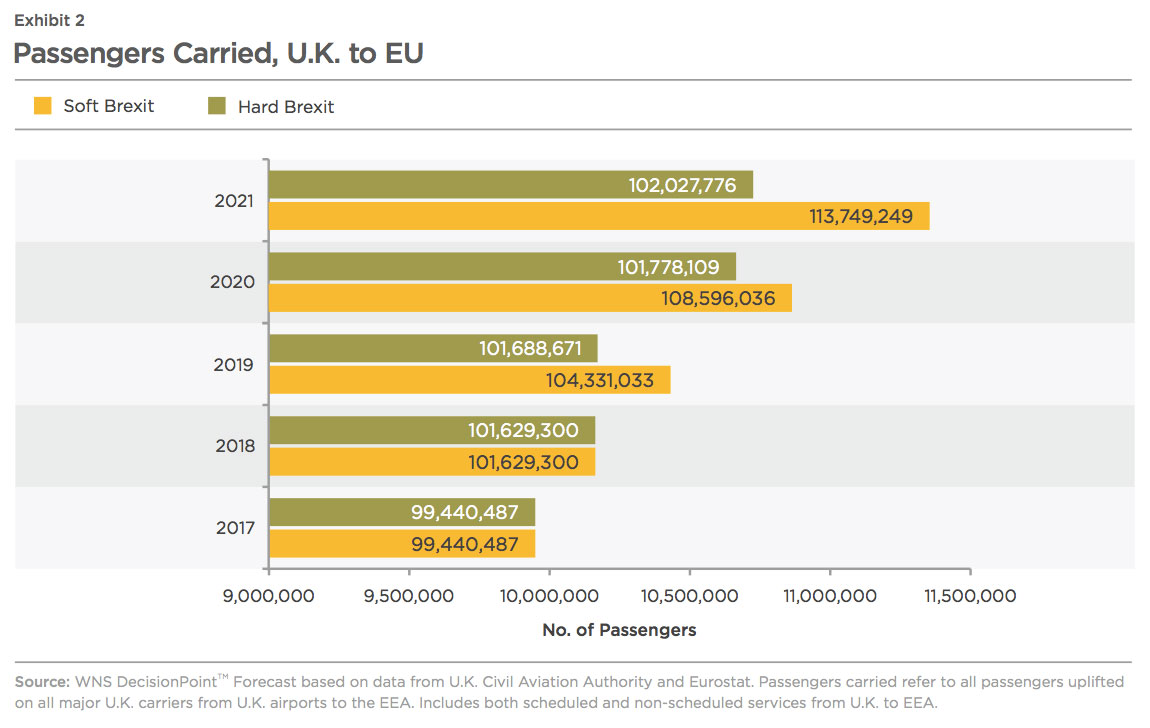
Task: Click the Soft Brexit yellow legend swatch
Action: 43,106
